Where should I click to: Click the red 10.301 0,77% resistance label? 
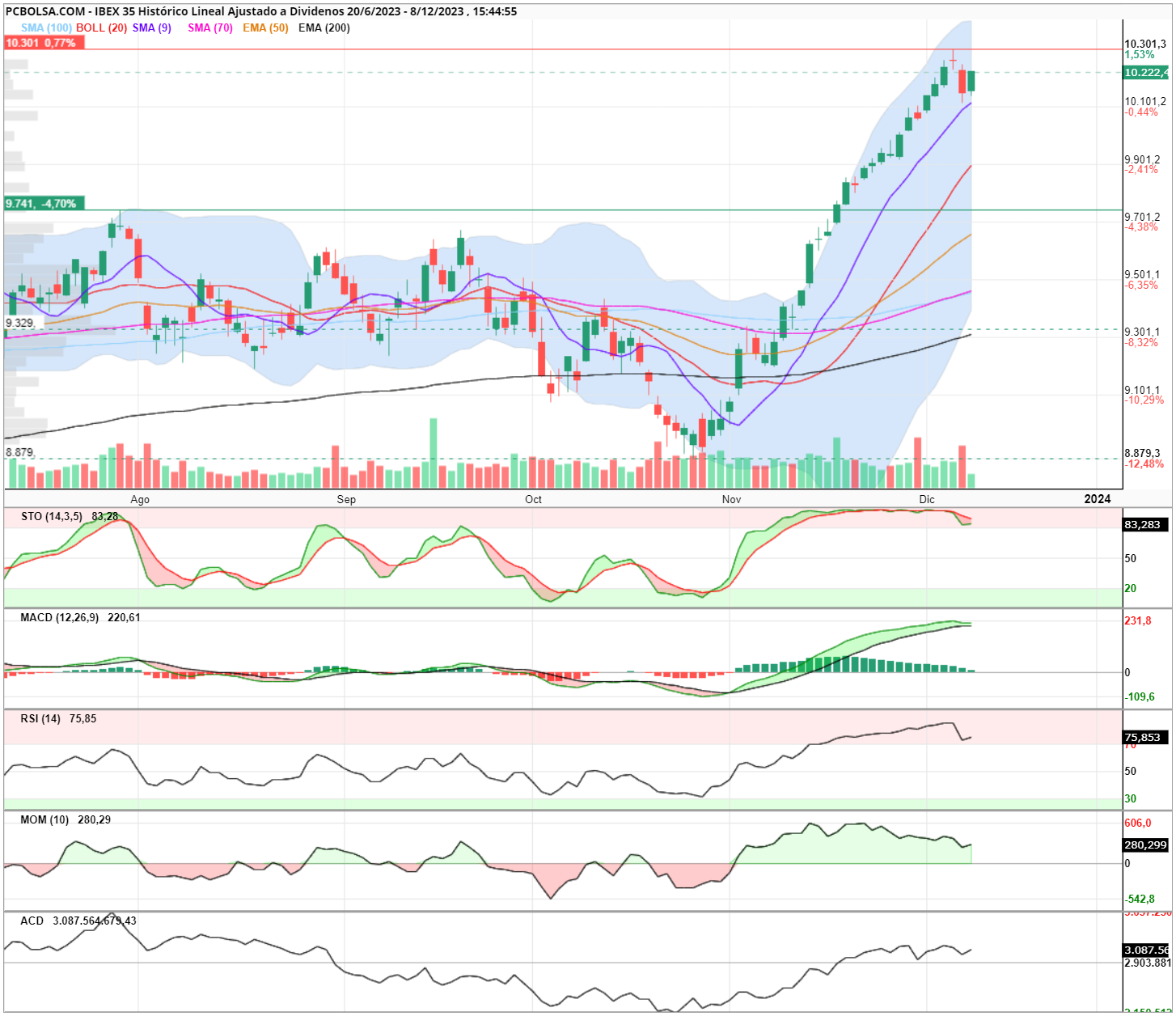coord(44,43)
